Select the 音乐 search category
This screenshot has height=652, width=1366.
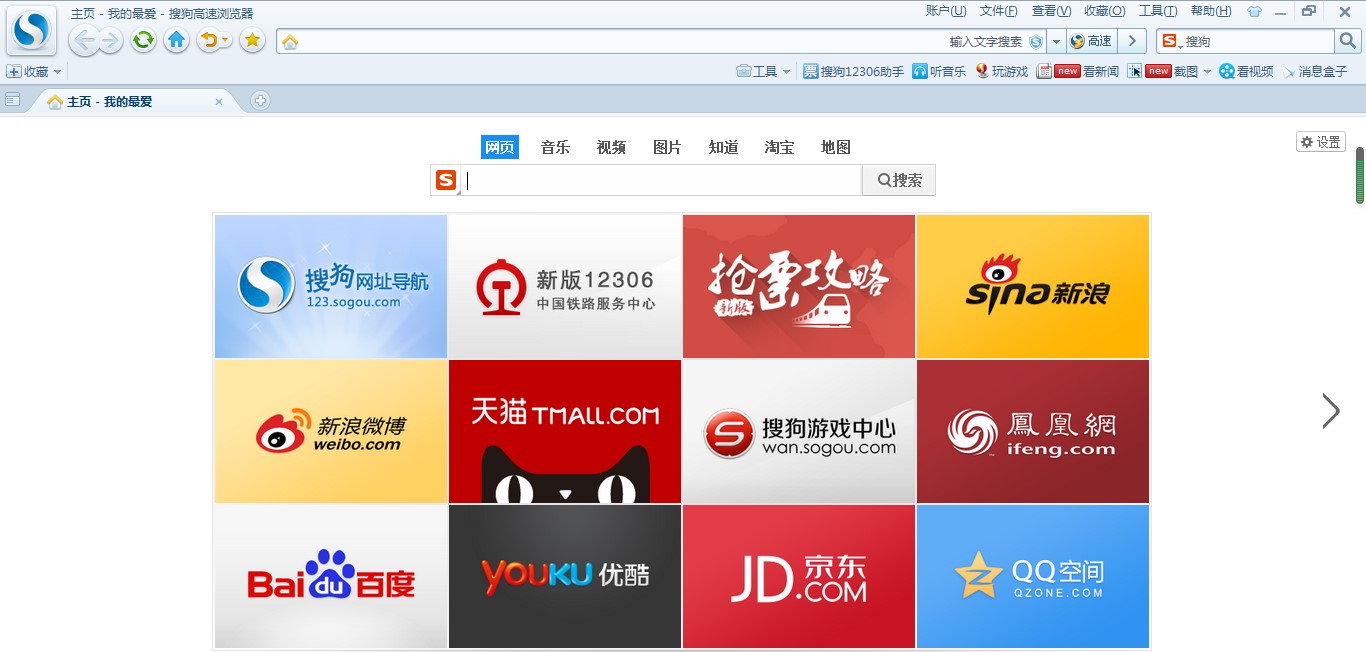point(556,147)
